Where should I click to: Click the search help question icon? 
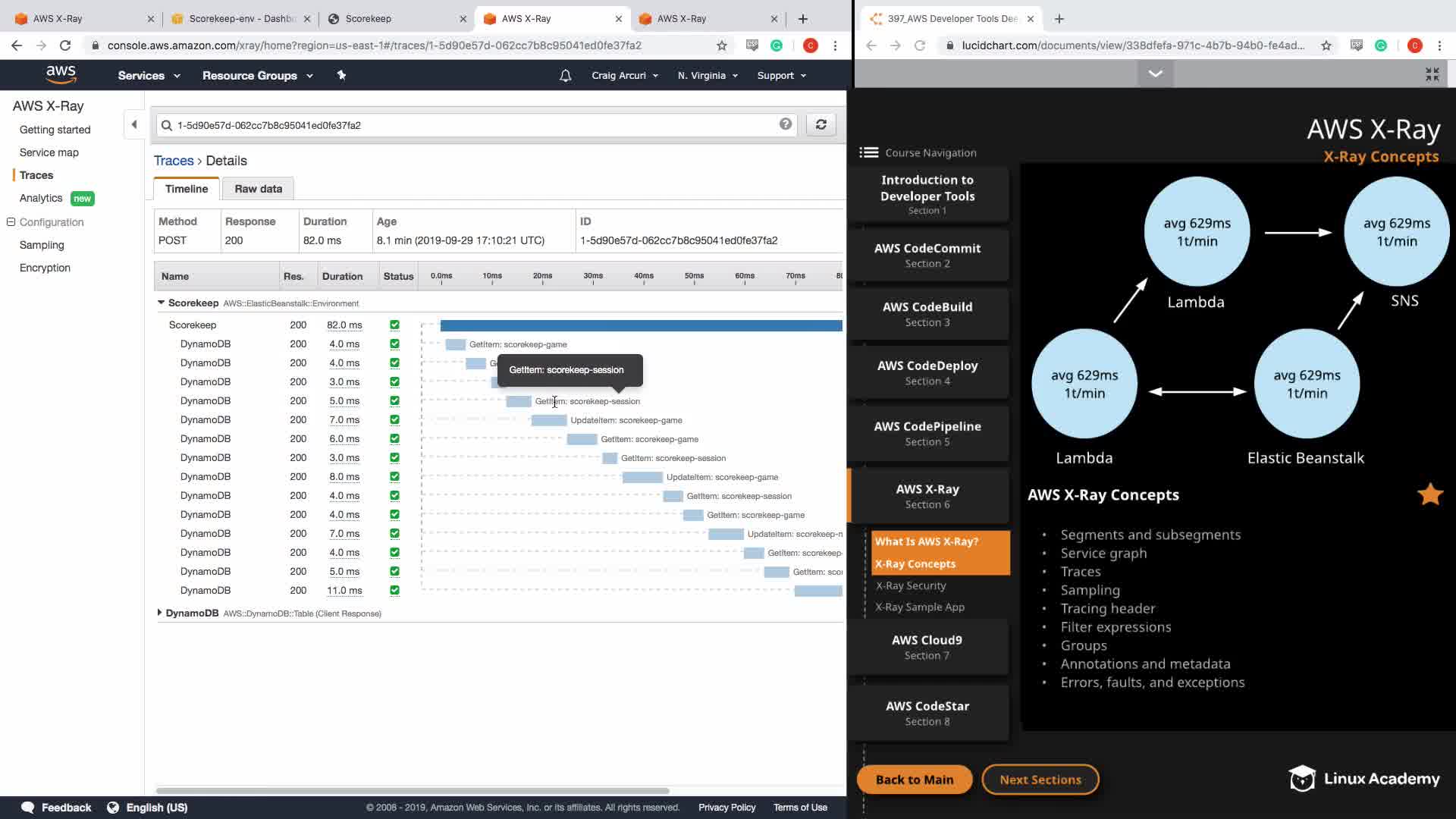(786, 124)
